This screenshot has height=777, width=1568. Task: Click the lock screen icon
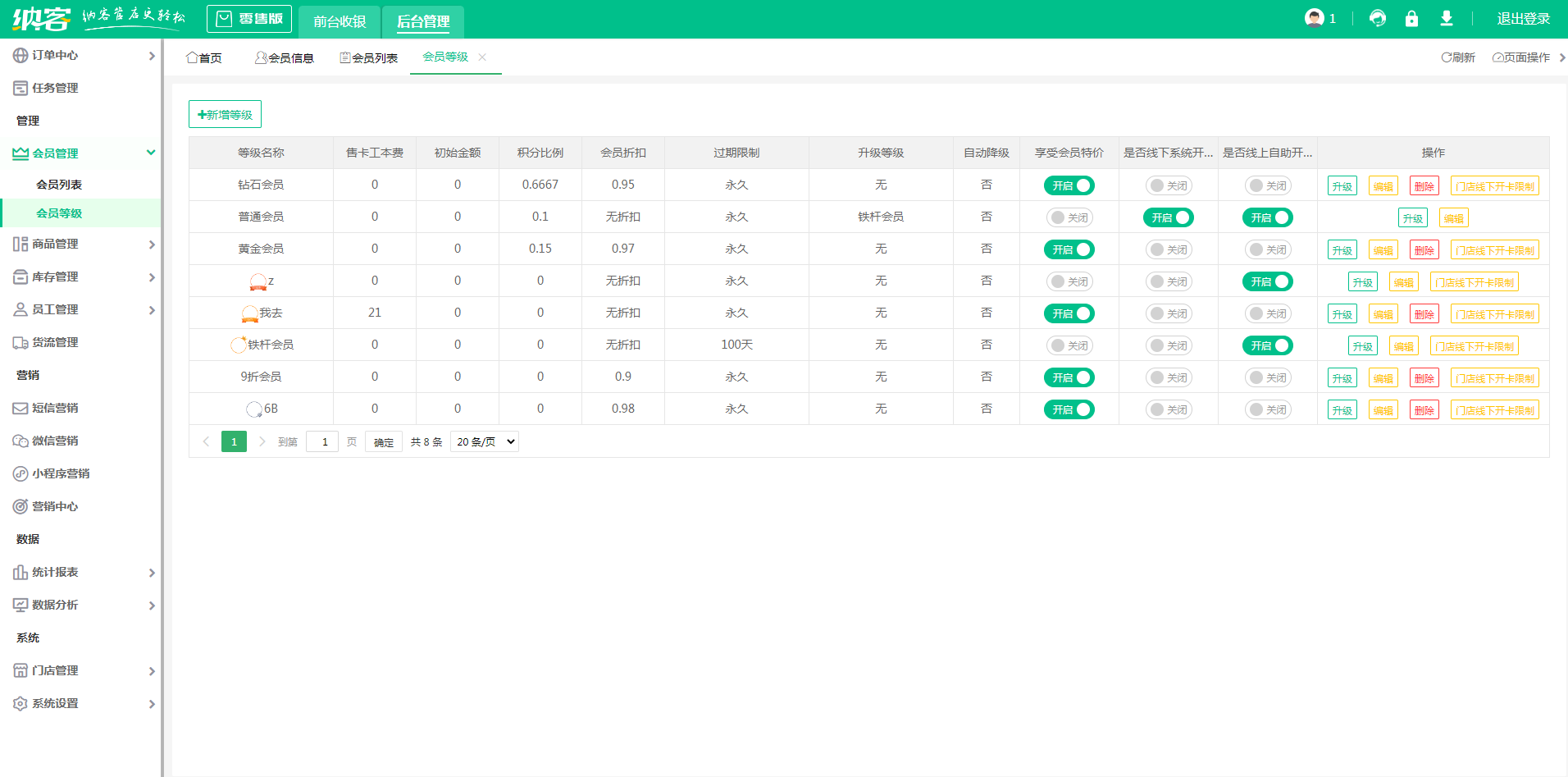click(1411, 18)
